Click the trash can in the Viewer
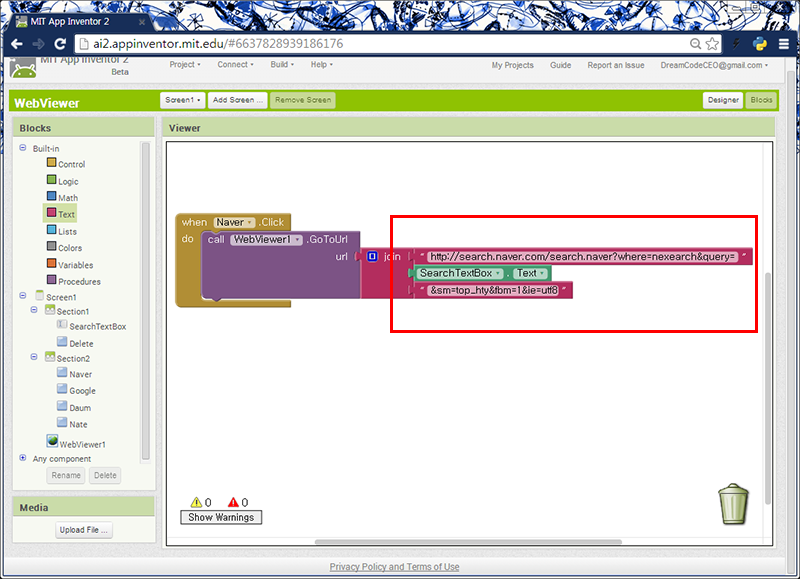The image size is (800, 579). pos(733,504)
